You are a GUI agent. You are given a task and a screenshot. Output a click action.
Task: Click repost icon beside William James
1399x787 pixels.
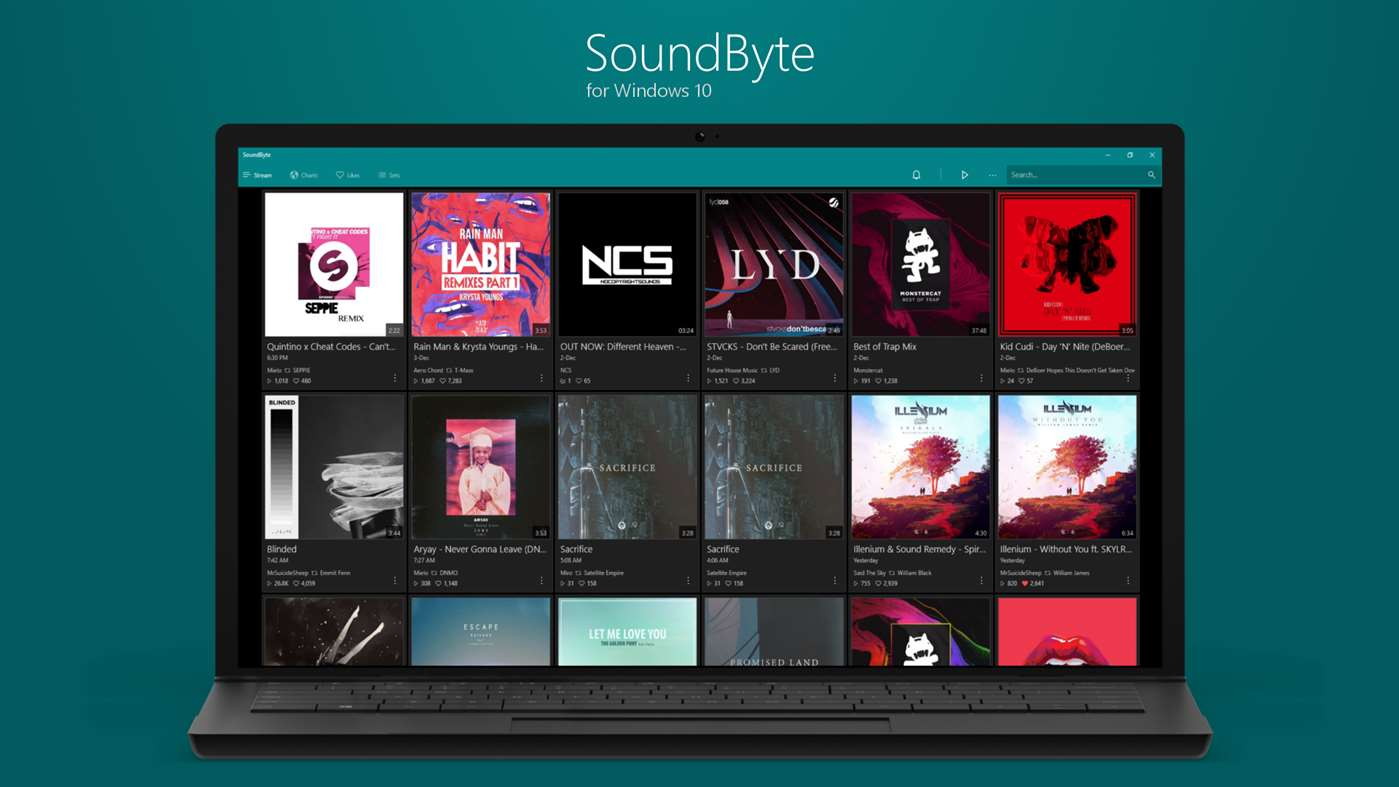click(1048, 573)
